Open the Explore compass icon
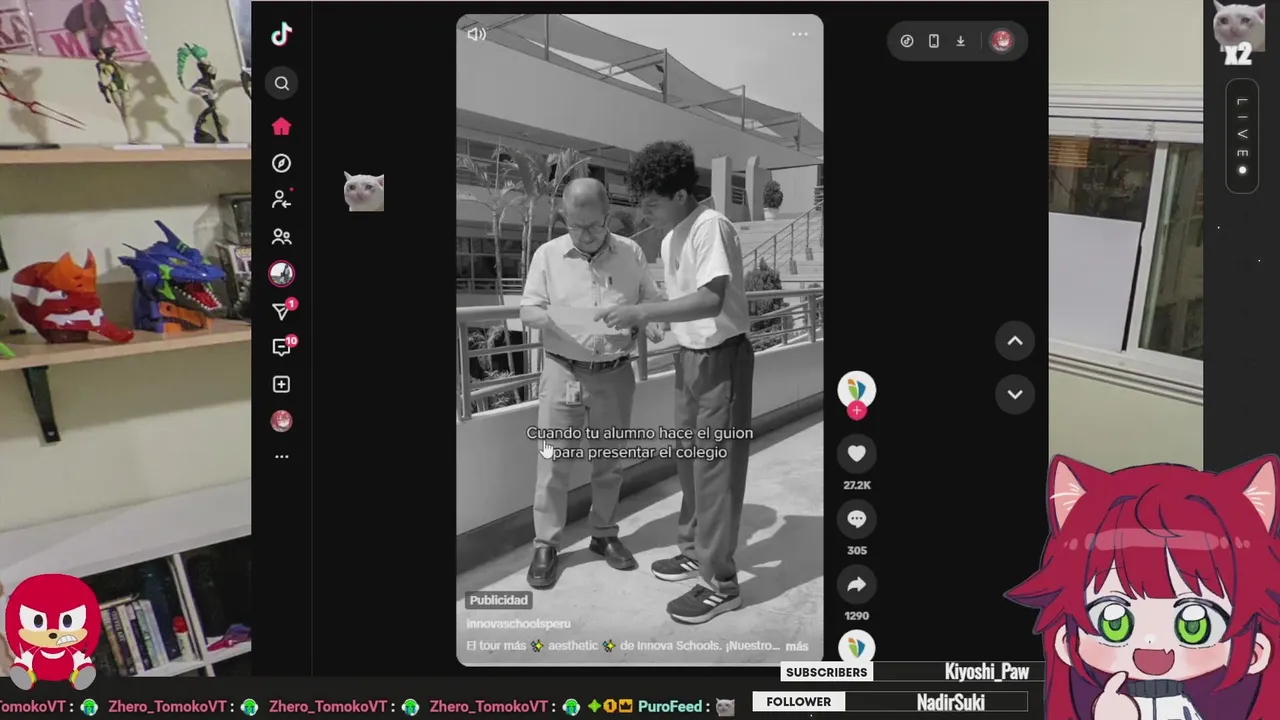This screenshot has height=720, width=1280. (x=281, y=163)
